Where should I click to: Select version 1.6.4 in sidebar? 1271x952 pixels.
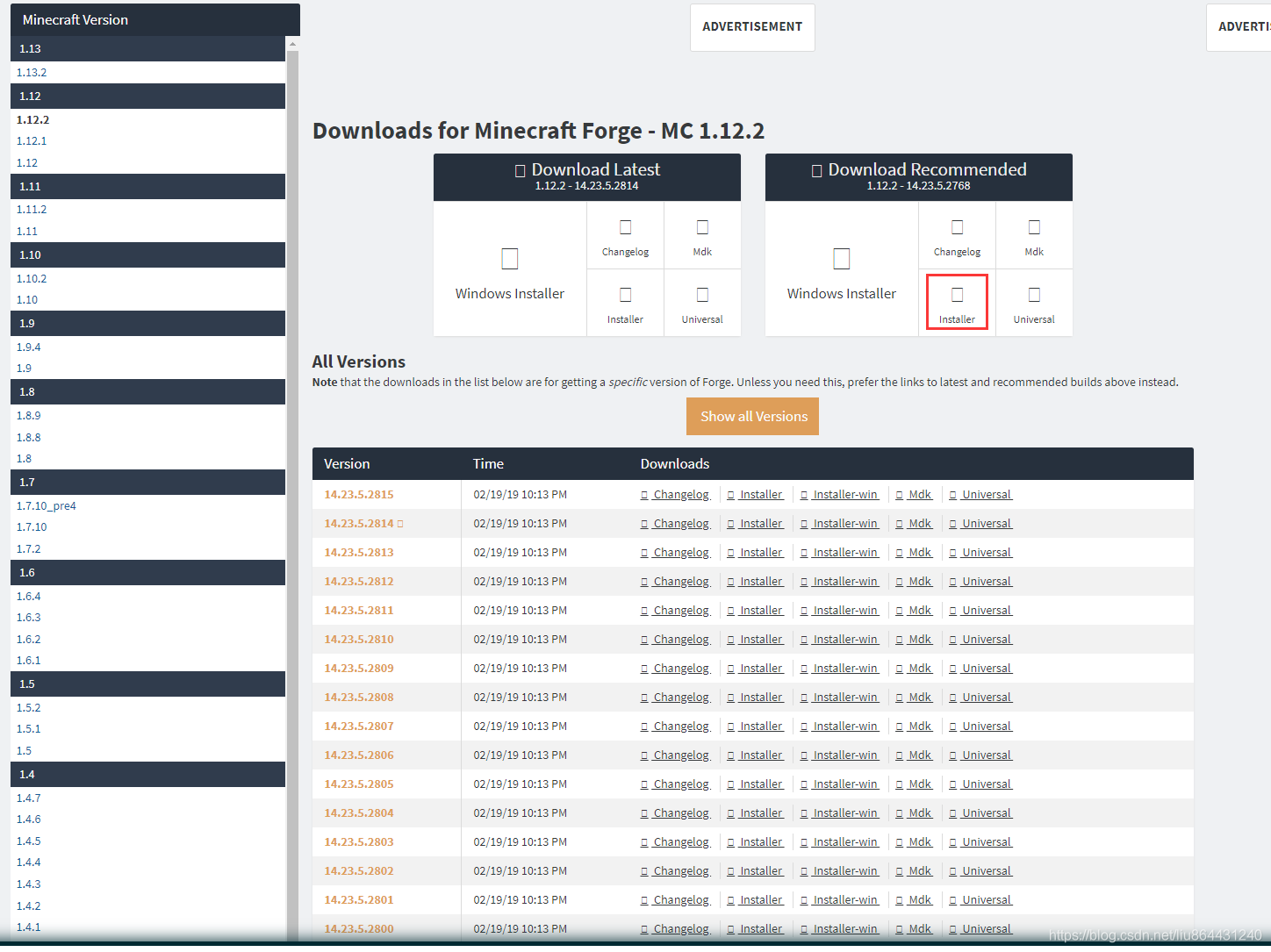pos(28,597)
